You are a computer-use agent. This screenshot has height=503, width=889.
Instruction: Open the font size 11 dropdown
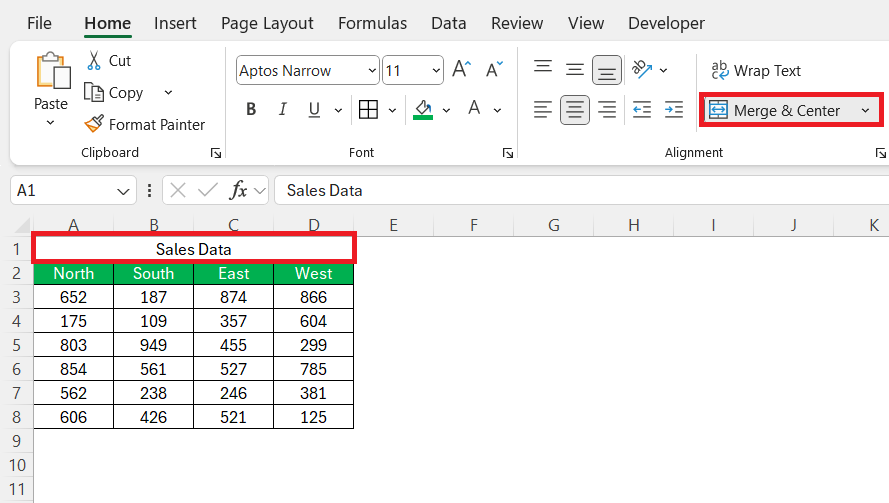435,70
